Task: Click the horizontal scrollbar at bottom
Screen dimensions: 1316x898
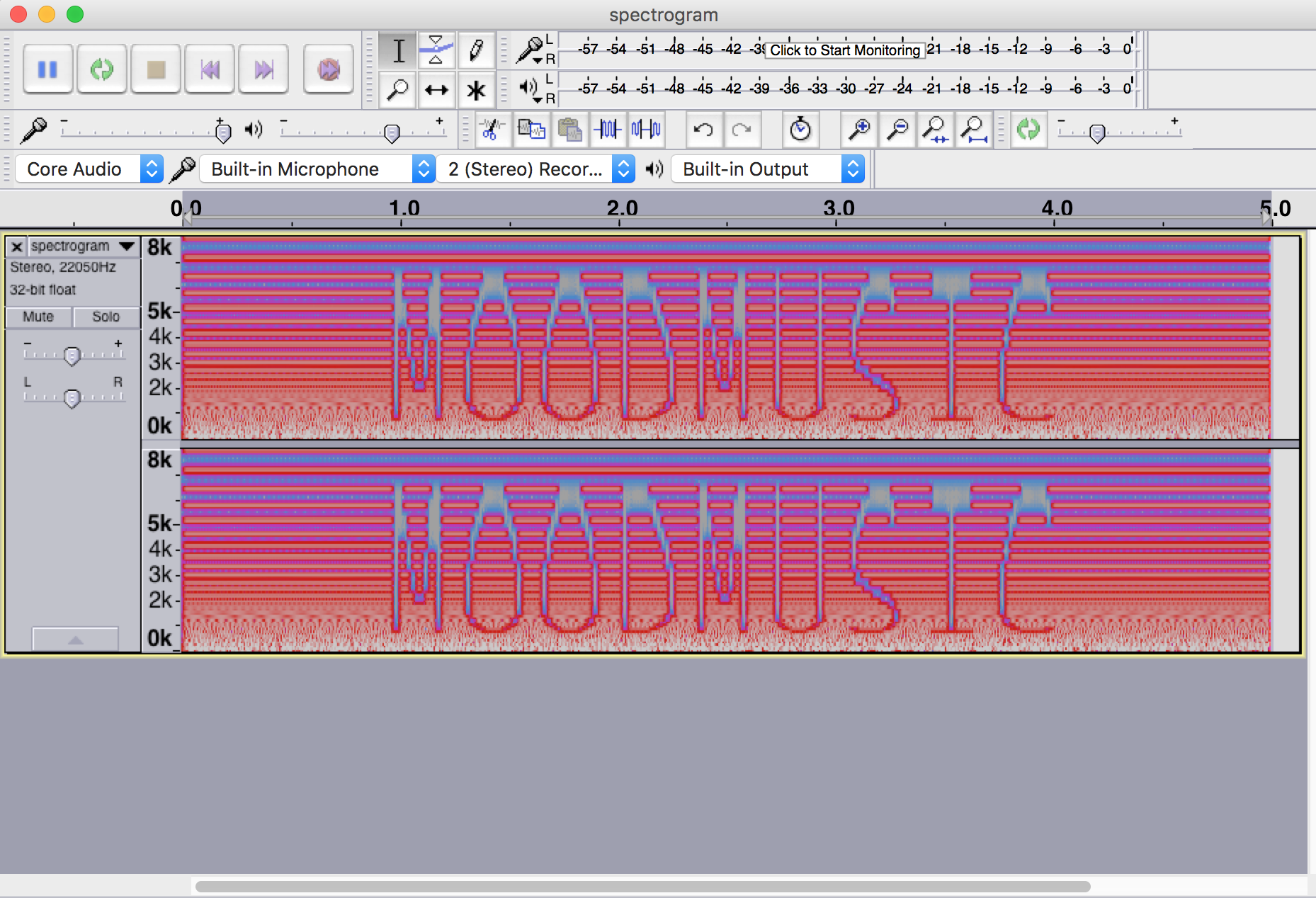Action: pos(642,887)
